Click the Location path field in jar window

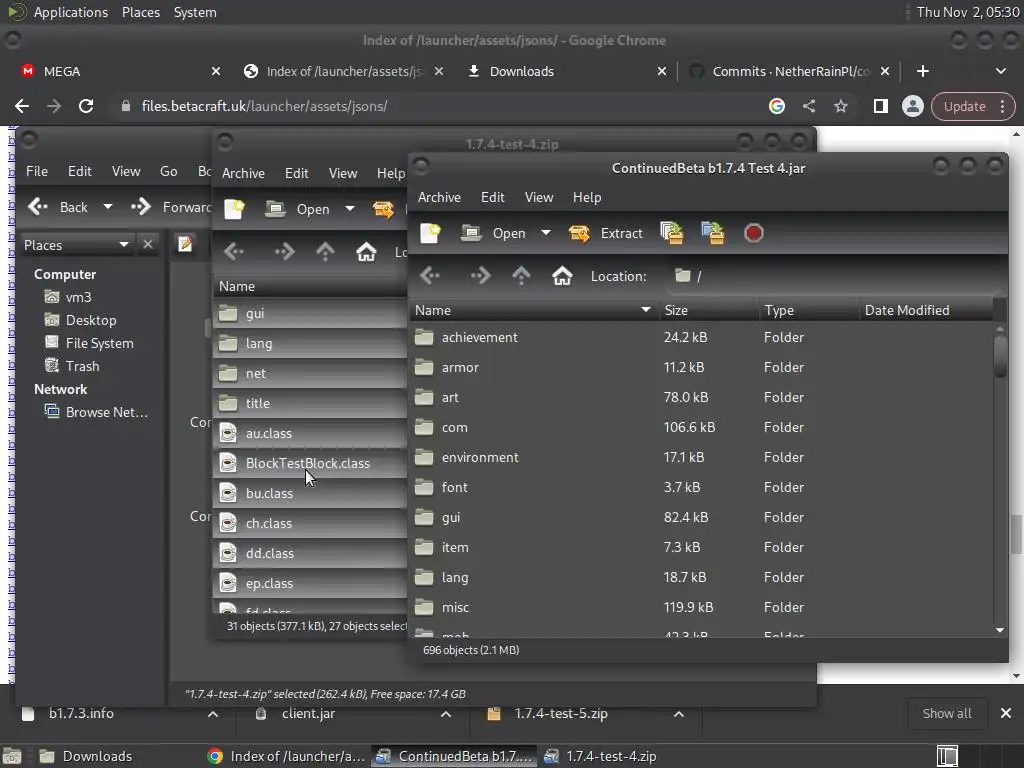(833, 276)
